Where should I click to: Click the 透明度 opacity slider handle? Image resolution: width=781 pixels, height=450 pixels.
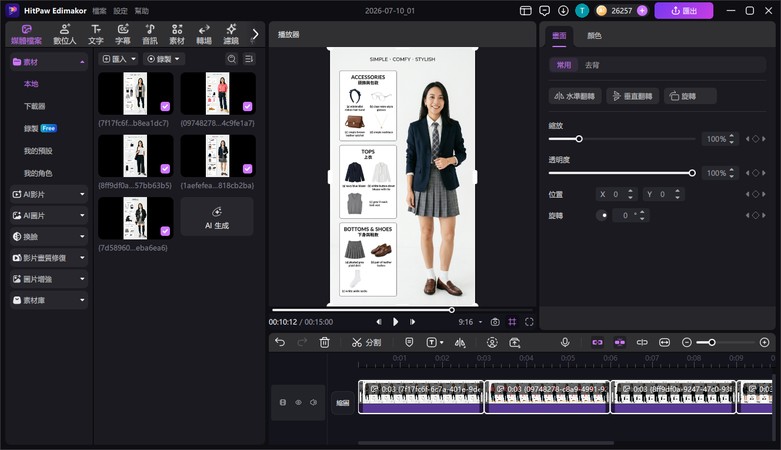tap(692, 173)
